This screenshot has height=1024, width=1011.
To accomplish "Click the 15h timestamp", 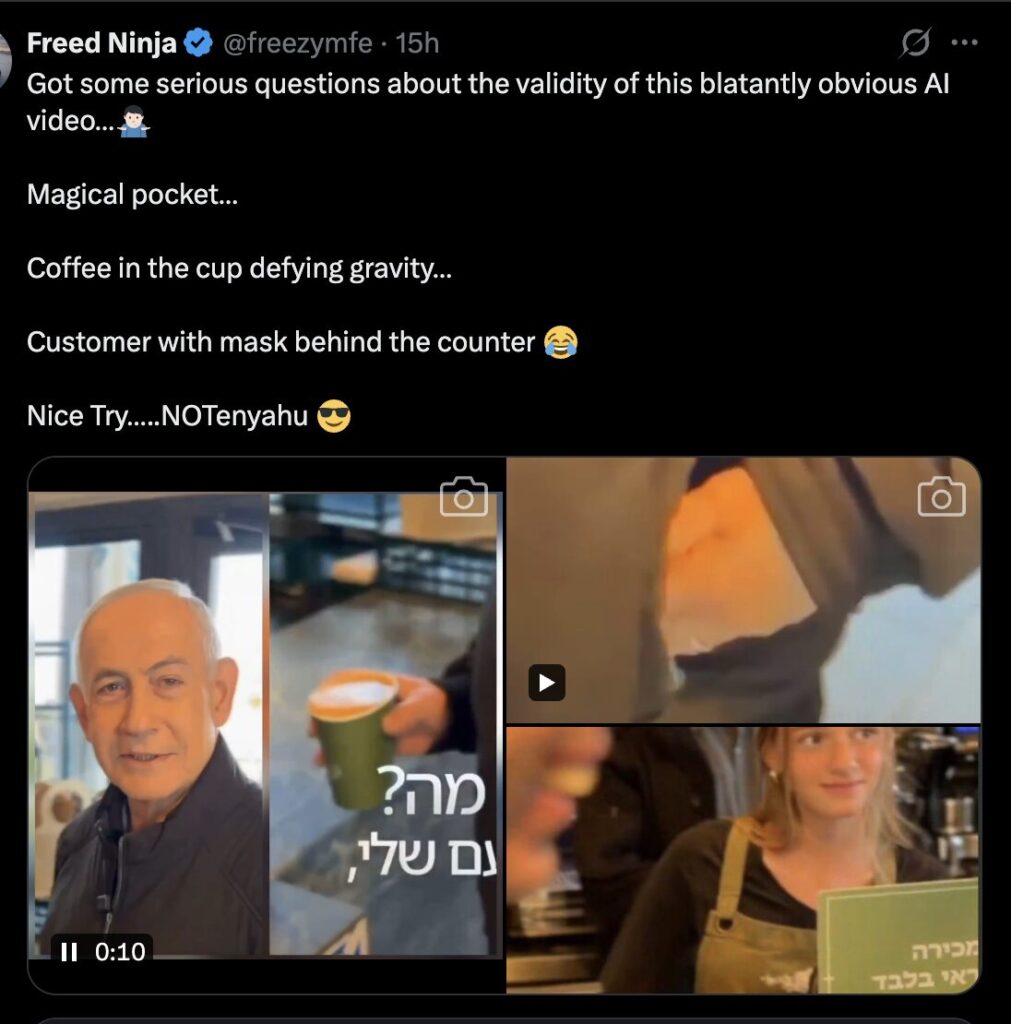I will click(417, 43).
